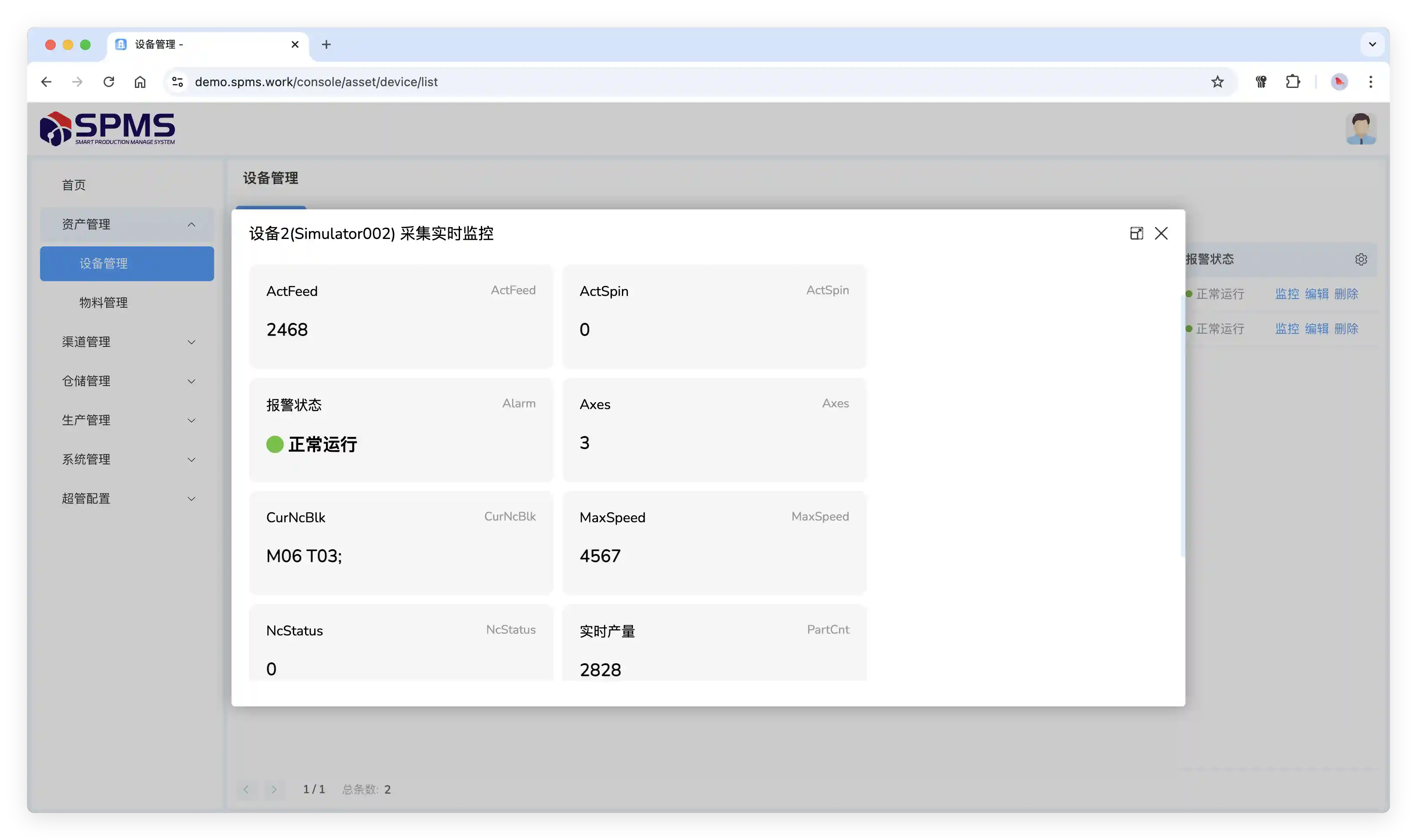The image size is (1417, 840).
Task: Open the browser extensions puzzle icon
Action: [x=1293, y=82]
